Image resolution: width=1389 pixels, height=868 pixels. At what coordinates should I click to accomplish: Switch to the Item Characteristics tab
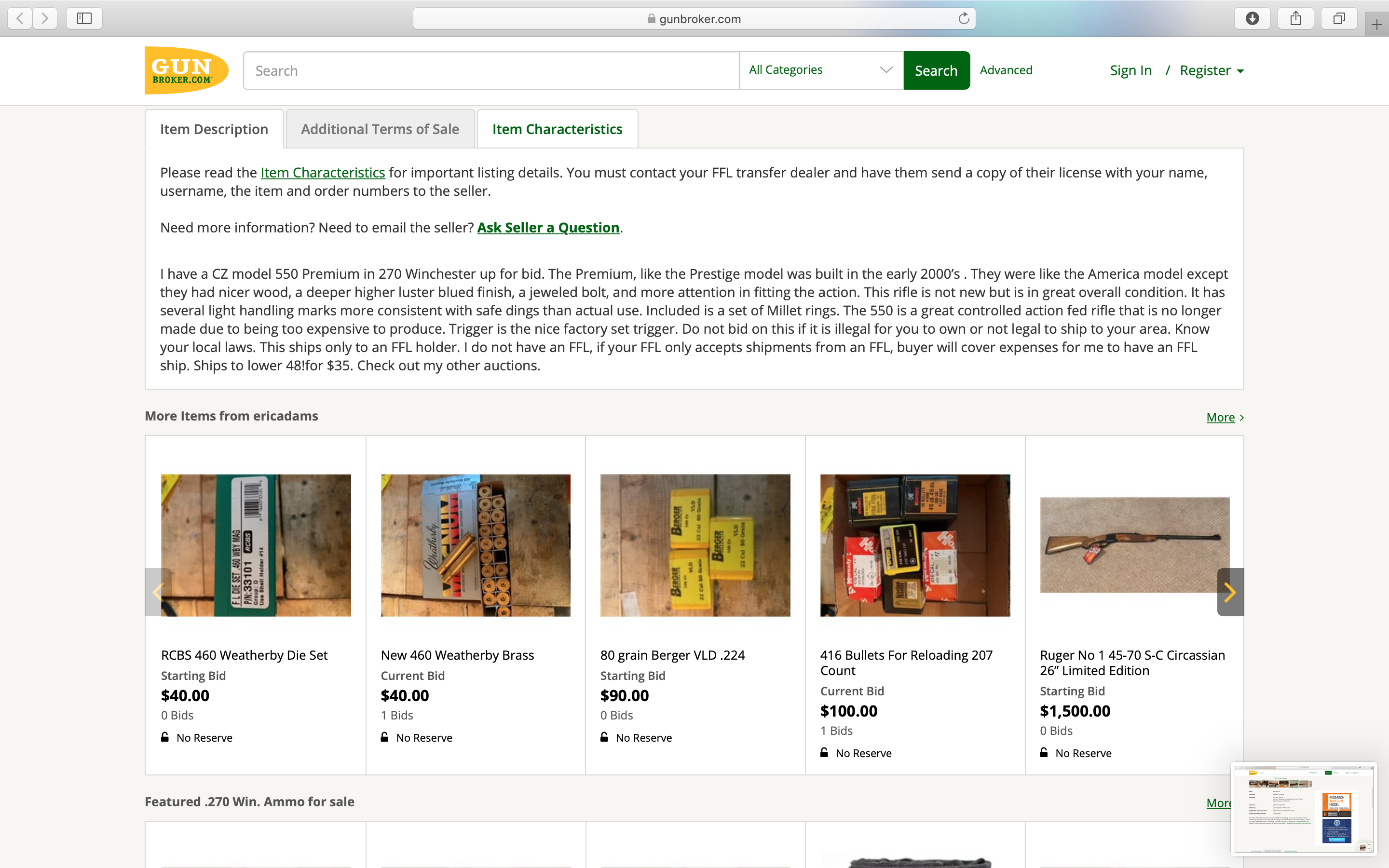558,129
